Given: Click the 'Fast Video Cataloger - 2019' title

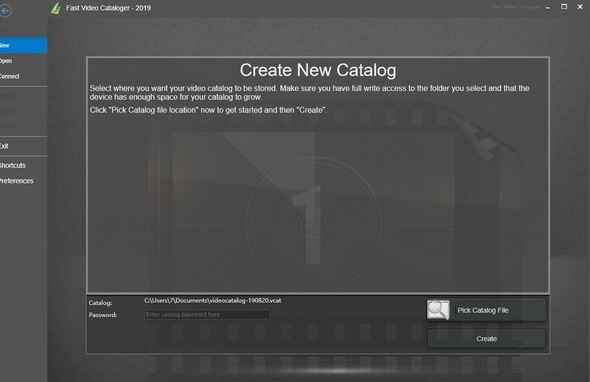Looking at the screenshot, I should click(x=108, y=8).
